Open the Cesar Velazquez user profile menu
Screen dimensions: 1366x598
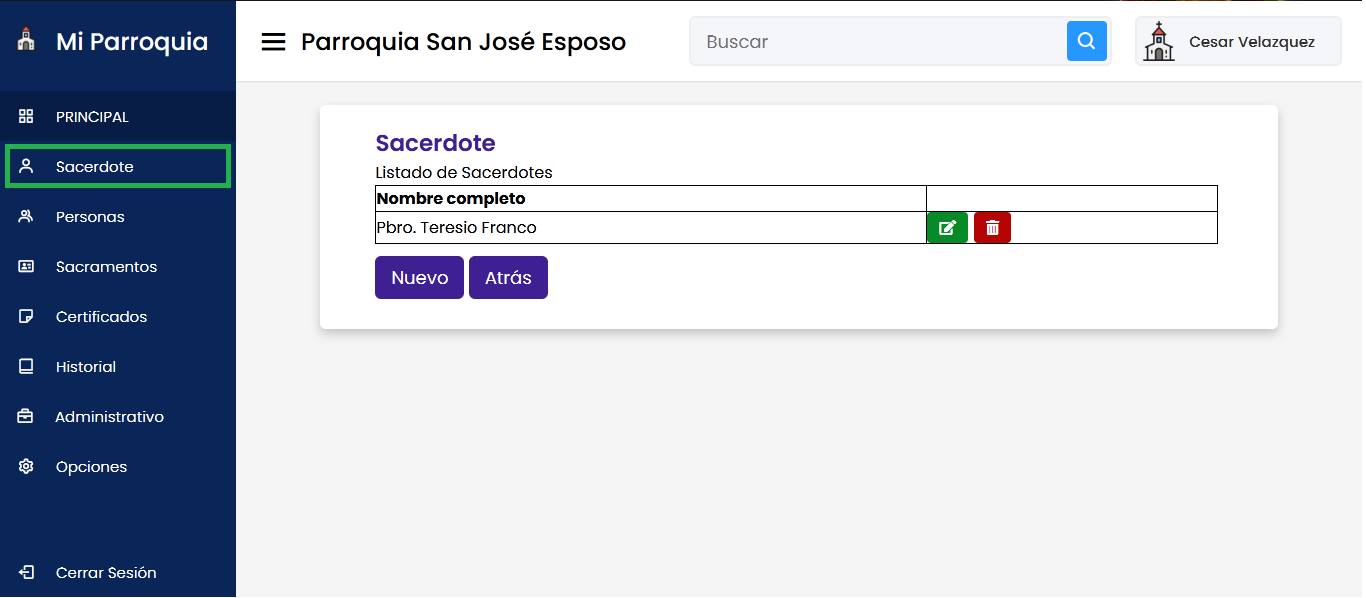[1251, 42]
